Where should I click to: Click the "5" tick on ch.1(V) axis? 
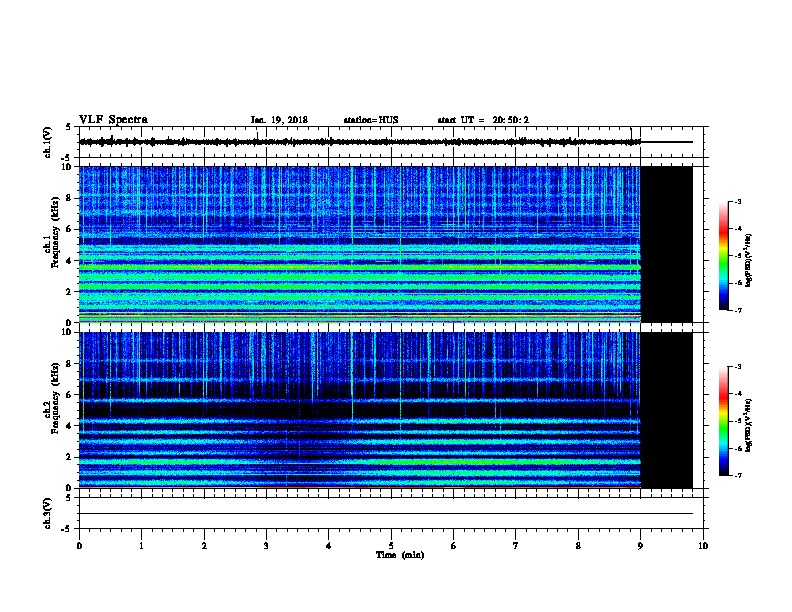[x=70, y=127]
